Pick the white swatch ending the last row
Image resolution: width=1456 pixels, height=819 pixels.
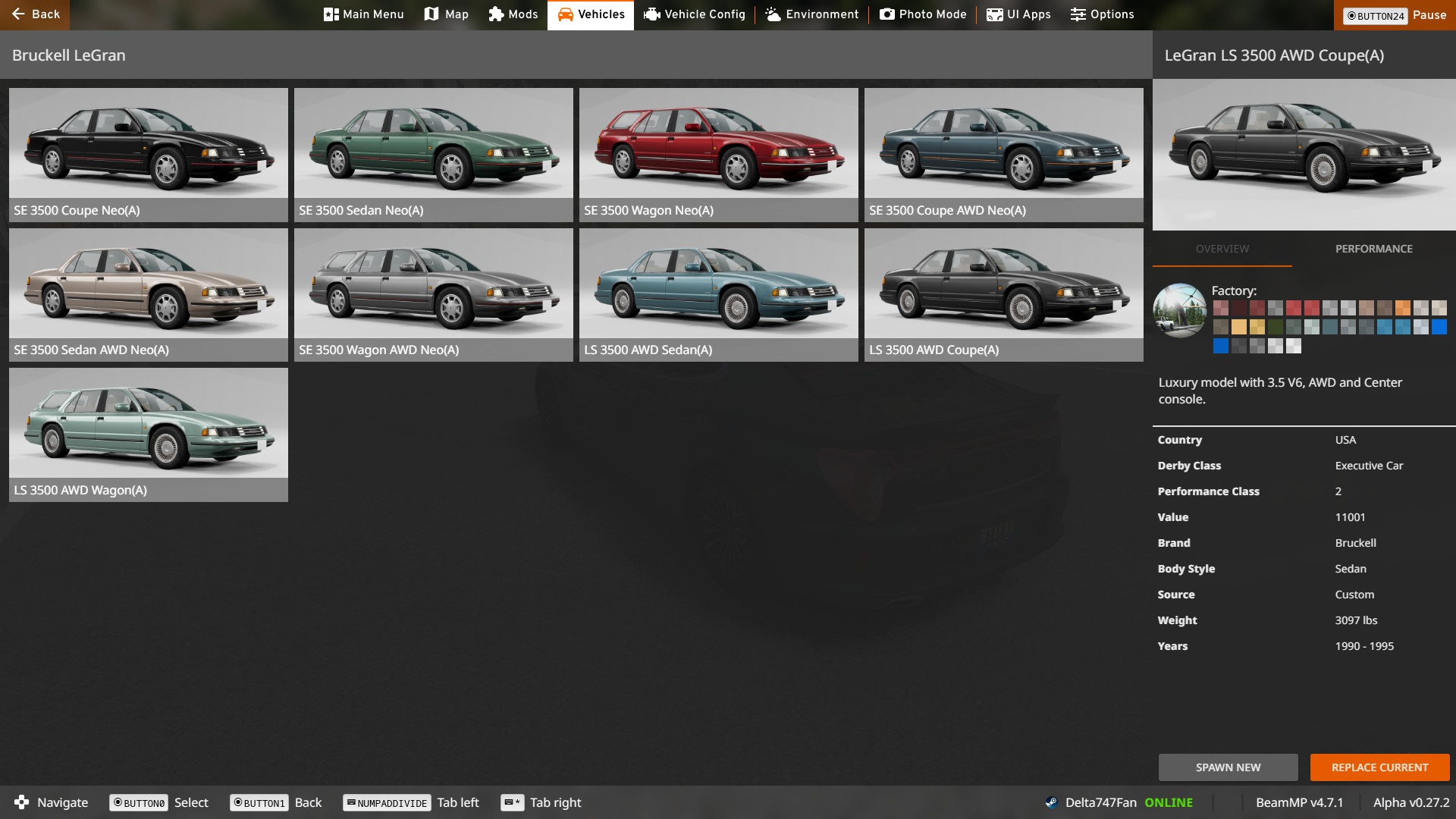pos(1294,346)
